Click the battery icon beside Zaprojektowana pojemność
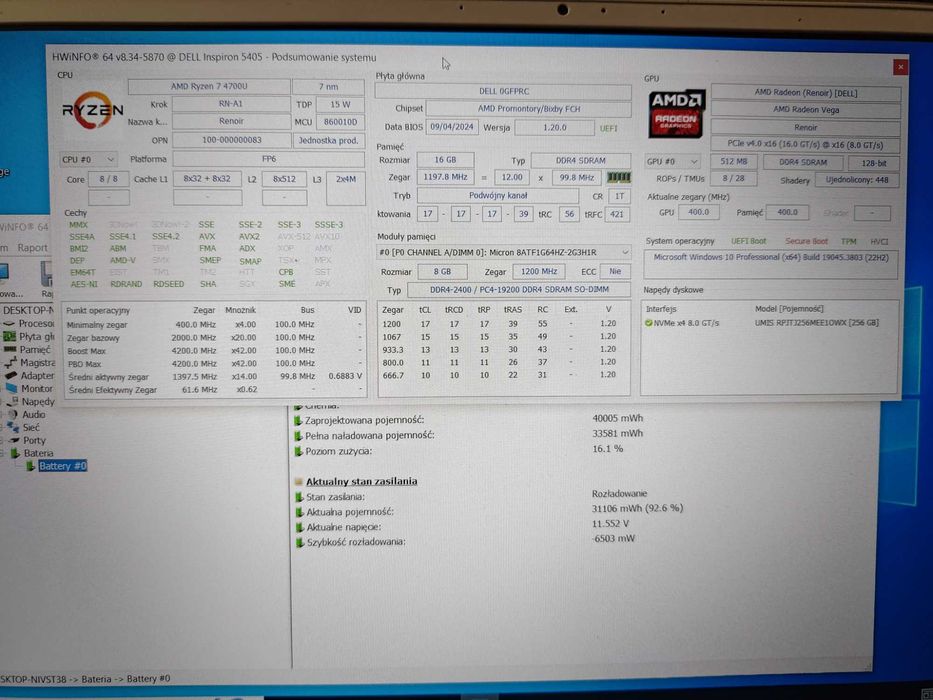The height and width of the screenshot is (700, 933). pyautogui.click(x=298, y=420)
